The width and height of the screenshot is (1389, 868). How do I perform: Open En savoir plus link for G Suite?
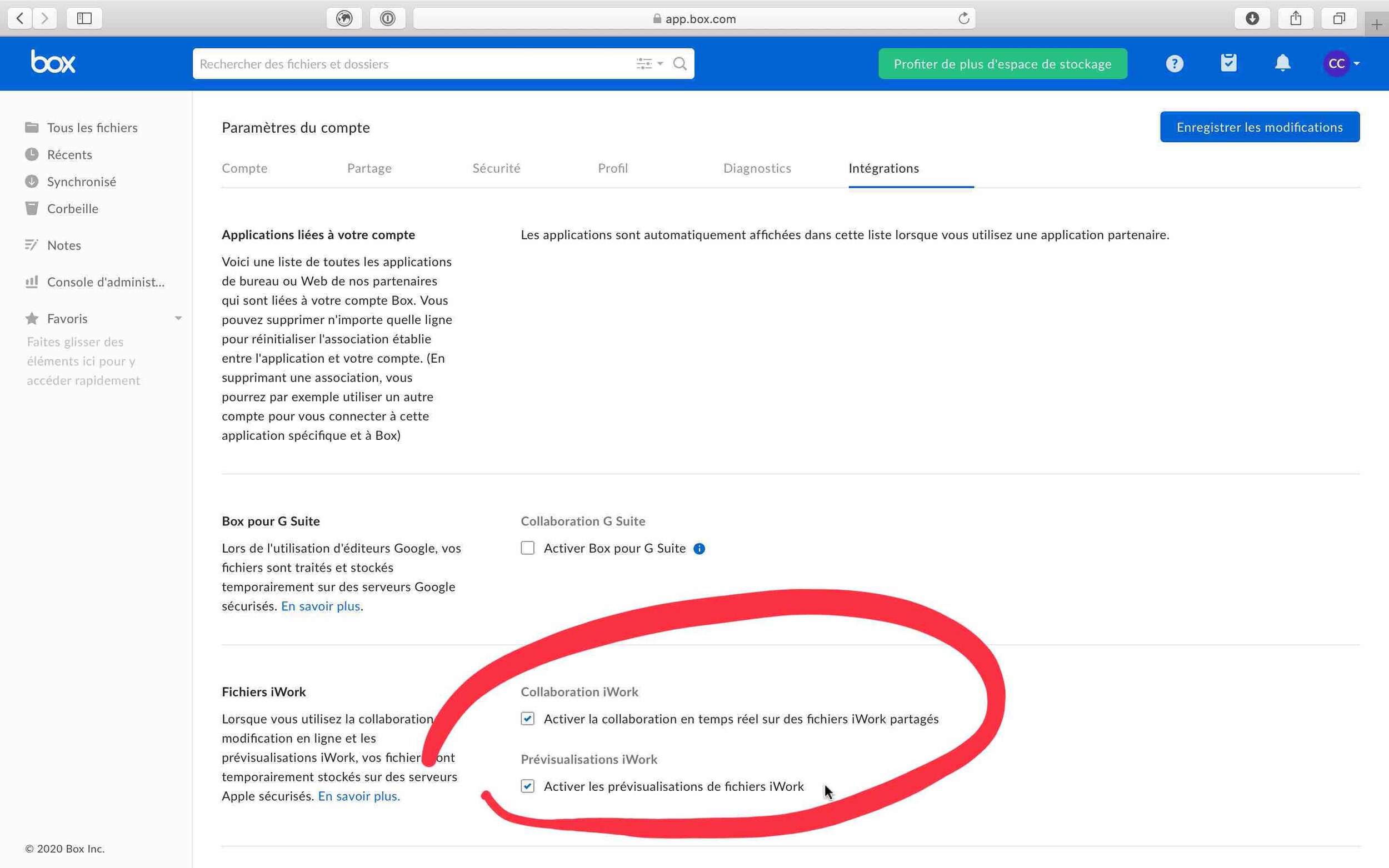[x=321, y=606]
